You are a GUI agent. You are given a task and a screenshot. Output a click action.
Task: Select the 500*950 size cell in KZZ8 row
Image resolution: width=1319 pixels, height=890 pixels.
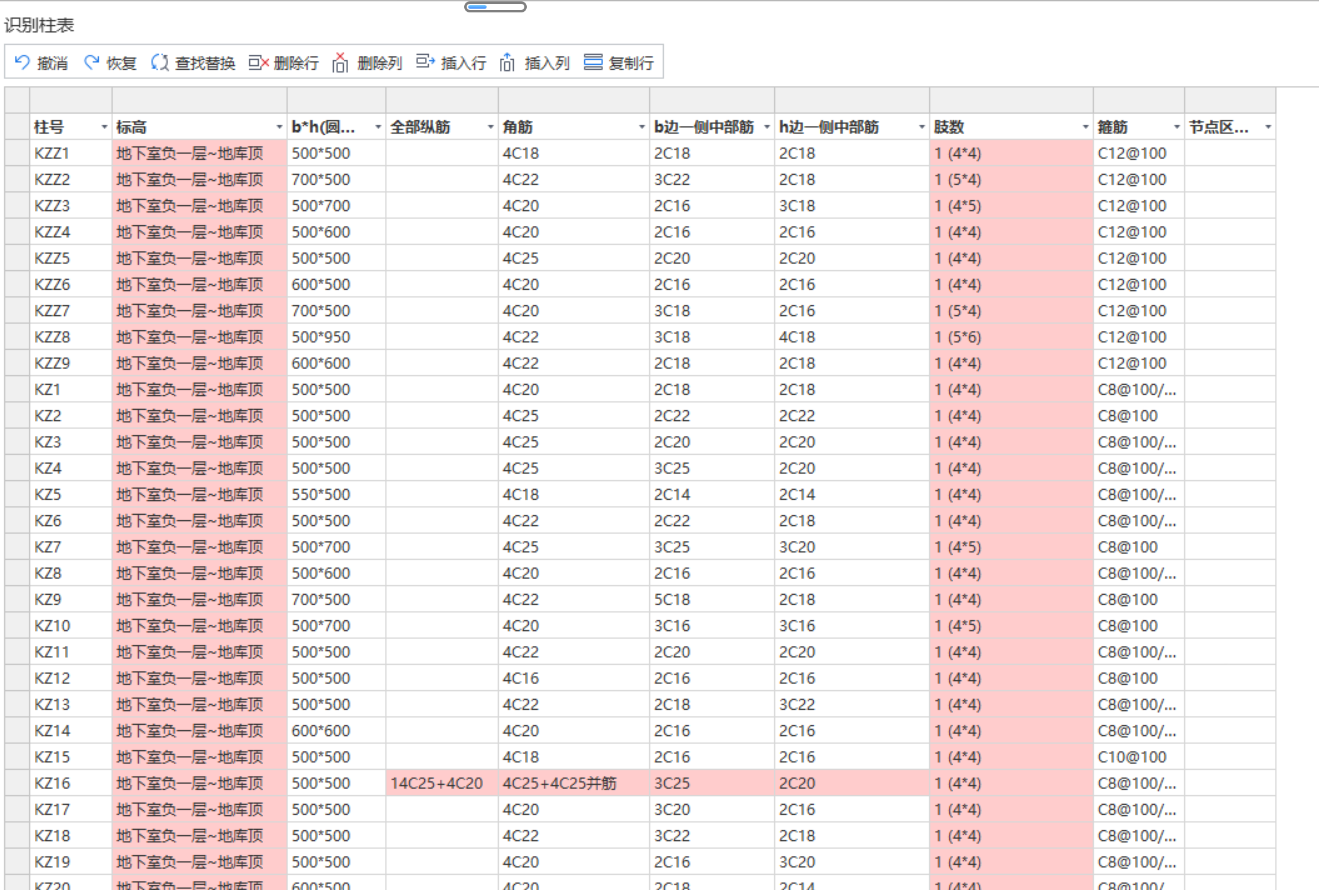(337, 337)
